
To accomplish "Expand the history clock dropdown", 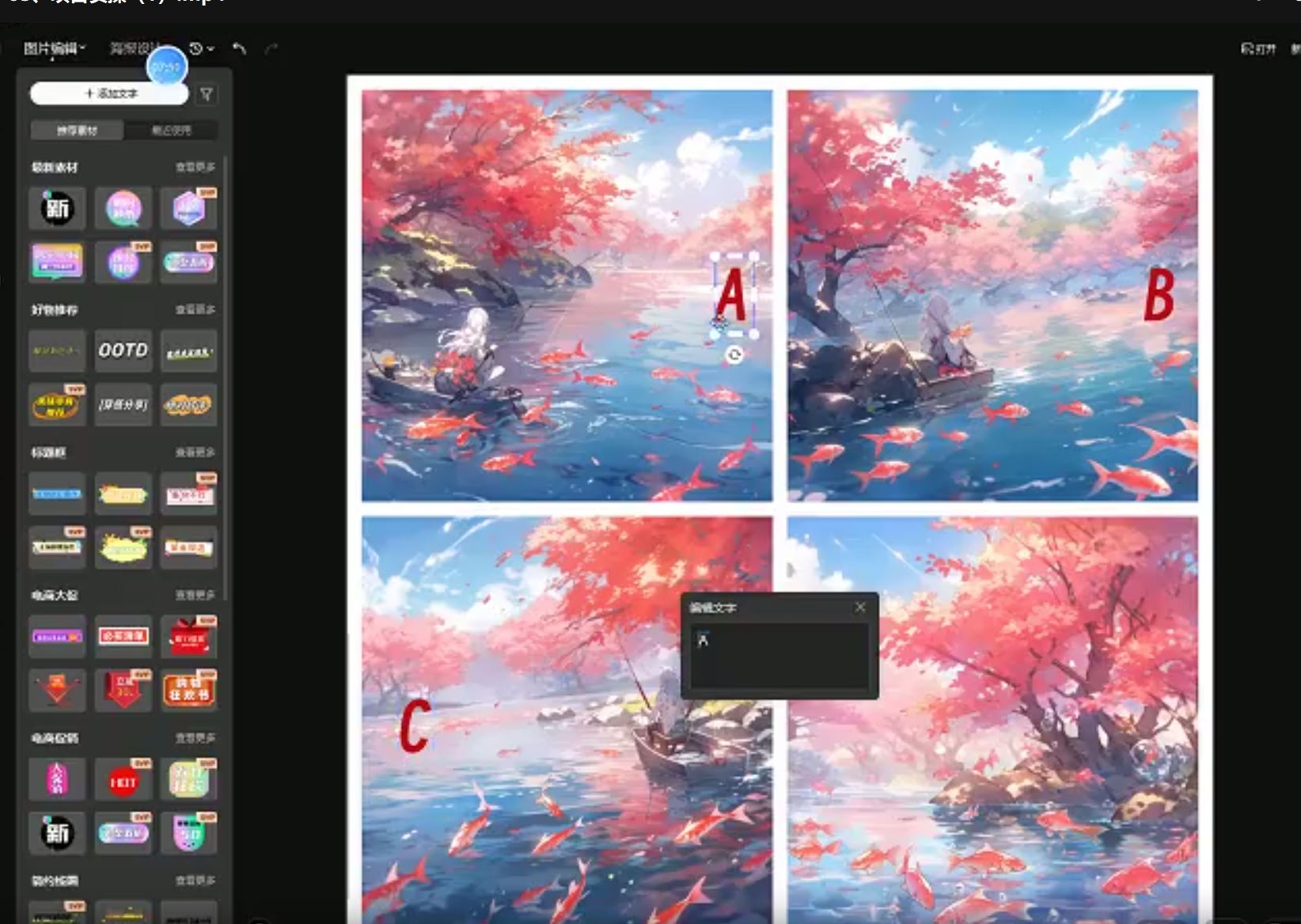I will click(202, 49).
